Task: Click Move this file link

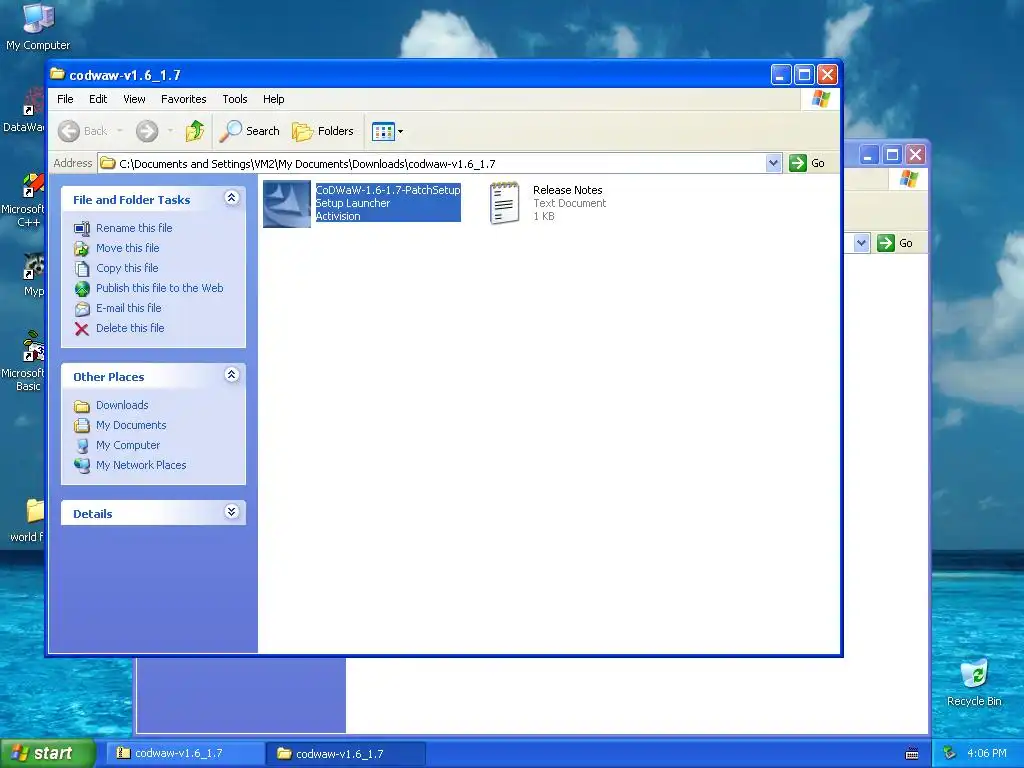Action: (127, 248)
